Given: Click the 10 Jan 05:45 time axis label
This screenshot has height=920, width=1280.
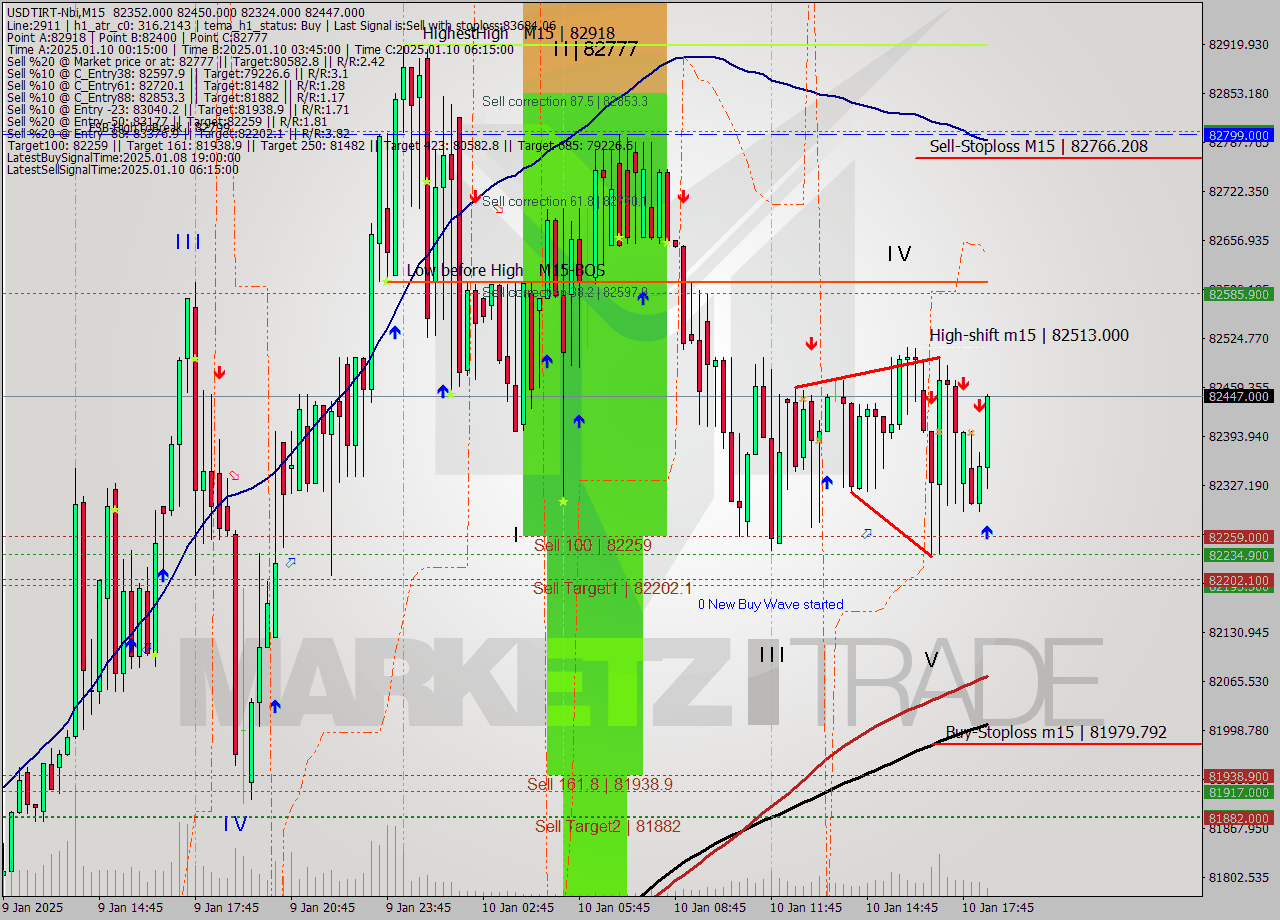Looking at the screenshot, I should (613, 908).
